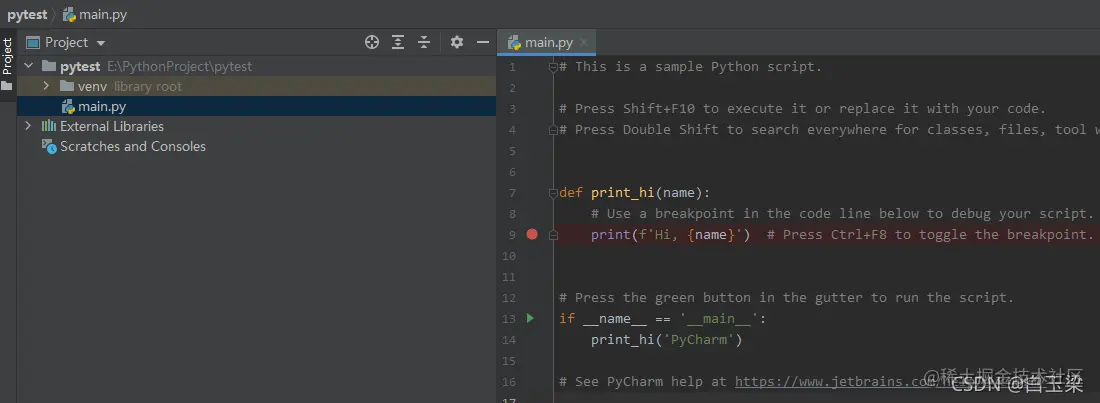Expand all items in Project panel
1100x403 pixels.
398,42
